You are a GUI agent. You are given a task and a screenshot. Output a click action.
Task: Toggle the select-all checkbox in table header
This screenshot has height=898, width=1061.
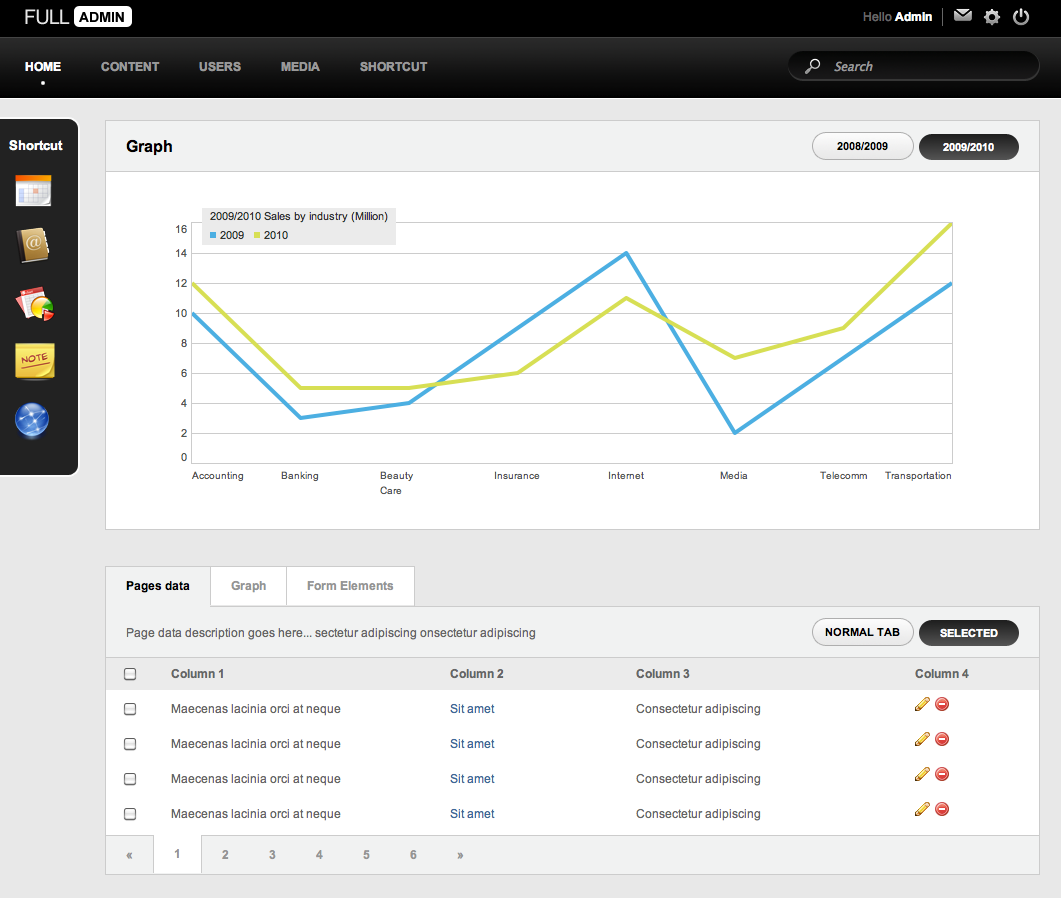point(130,674)
